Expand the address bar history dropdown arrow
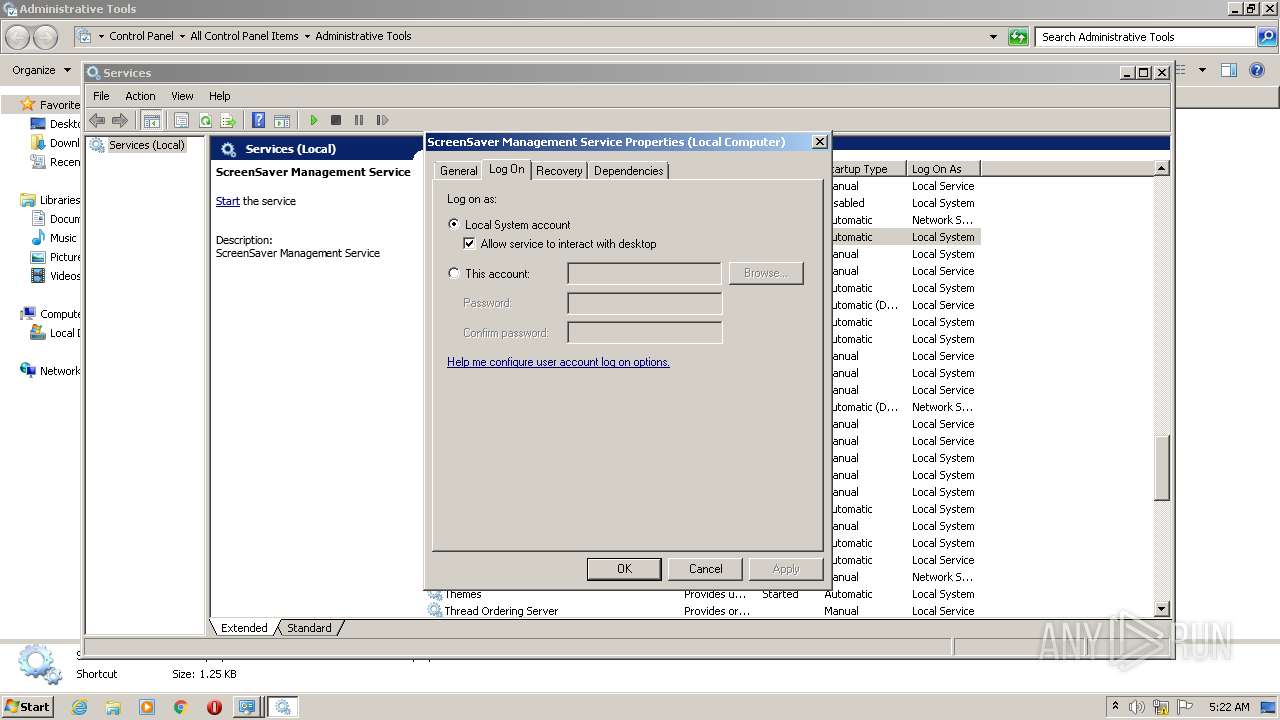Viewport: 1280px width, 720px height. pos(993,37)
